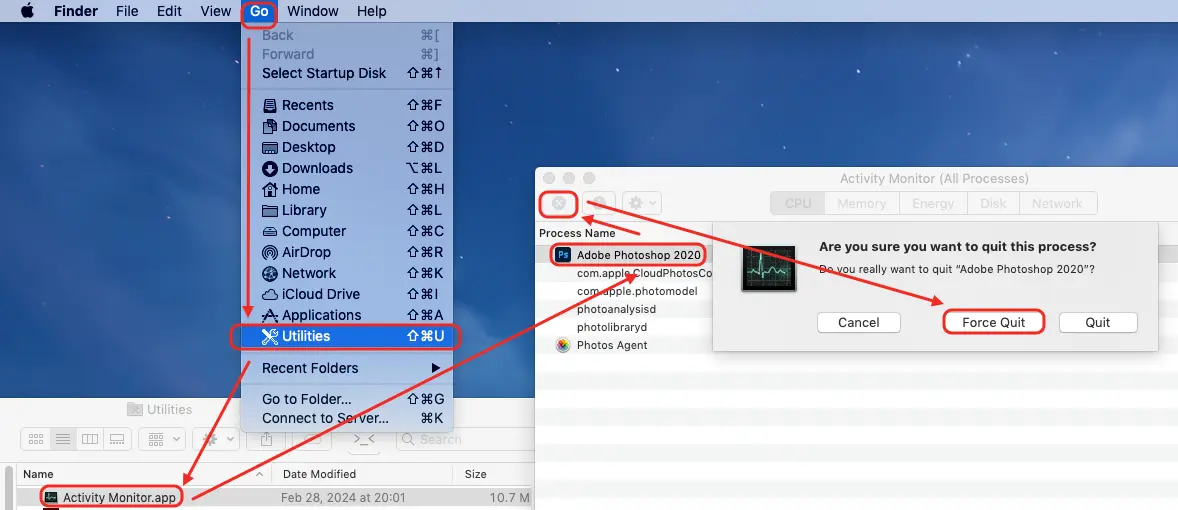Open the Finder group-by dropdown
Viewport: 1178px width, 510px height.
[161, 439]
